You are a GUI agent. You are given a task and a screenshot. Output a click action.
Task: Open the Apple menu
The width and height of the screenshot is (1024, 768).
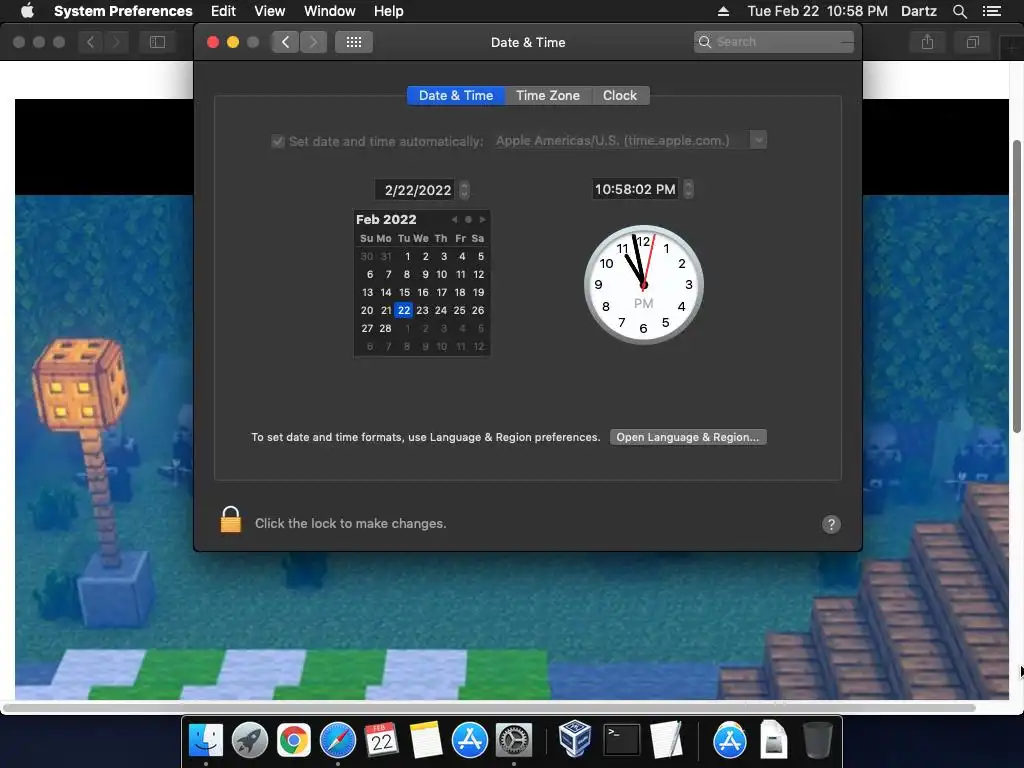click(27, 10)
